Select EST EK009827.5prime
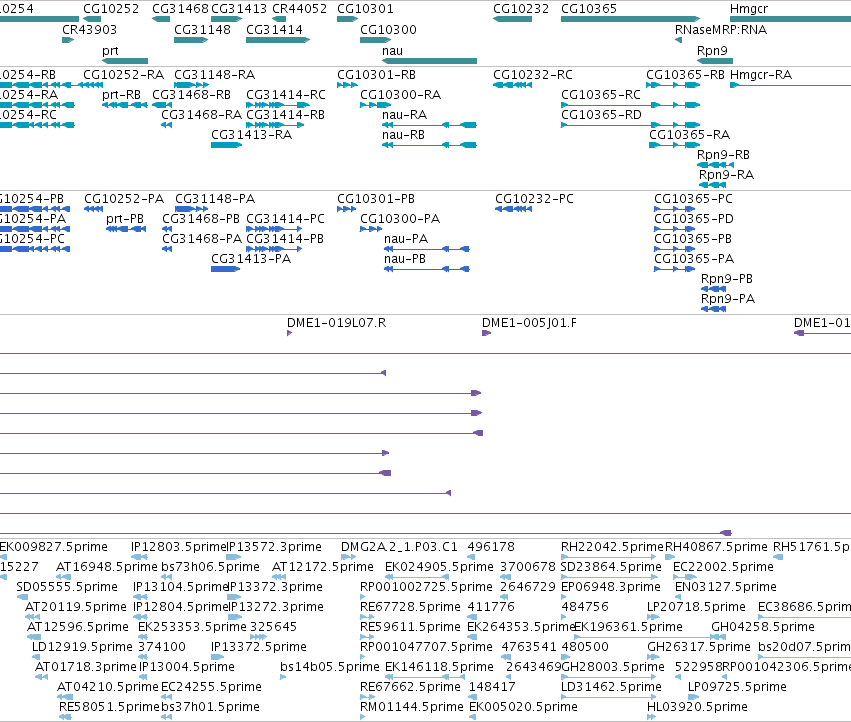This screenshot has width=851, height=722. click(3, 557)
